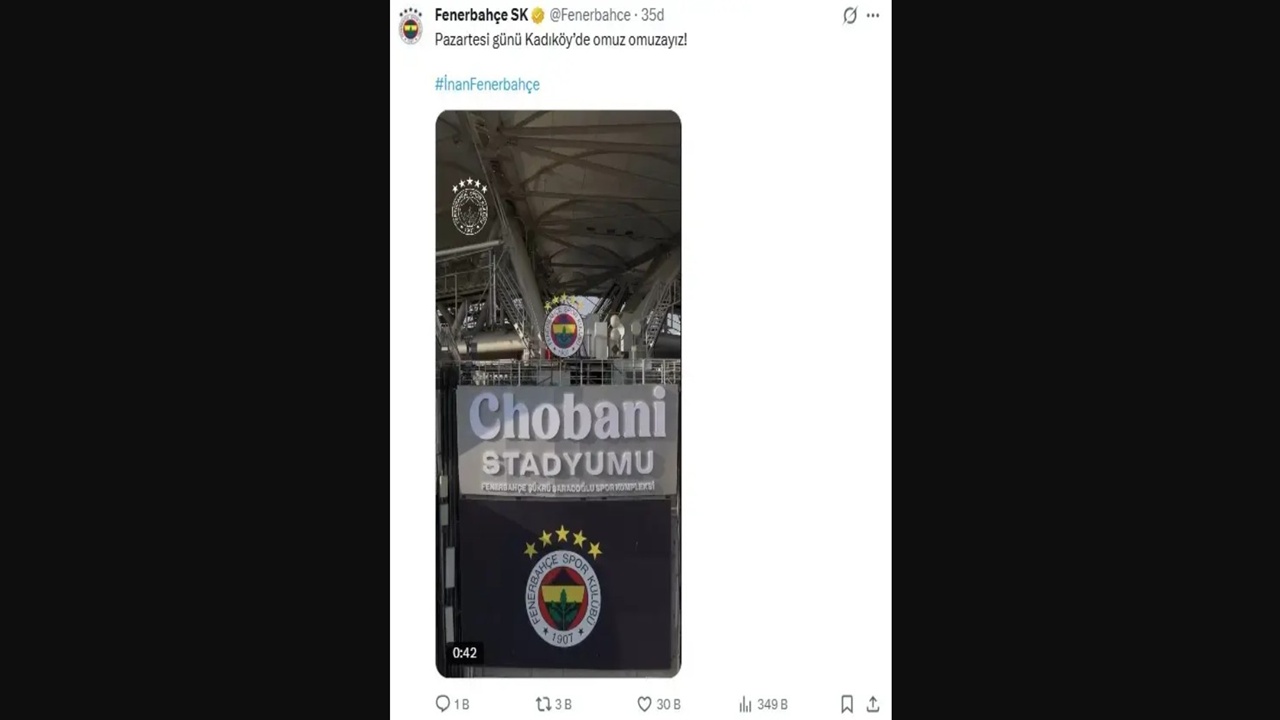This screenshot has height=720, width=1280.
Task: Open the Grok explain-post icon
Action: [850, 15]
